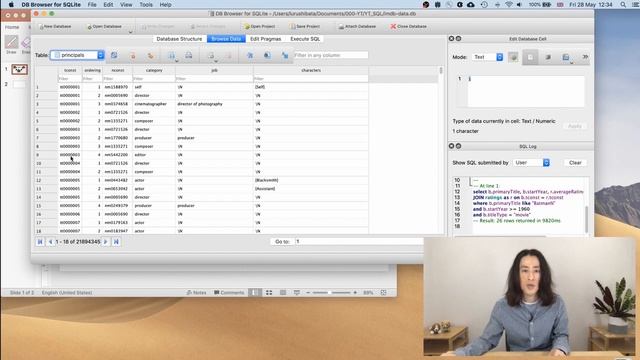
Task: Click Close Database in the toolbar
Action: coord(408,27)
